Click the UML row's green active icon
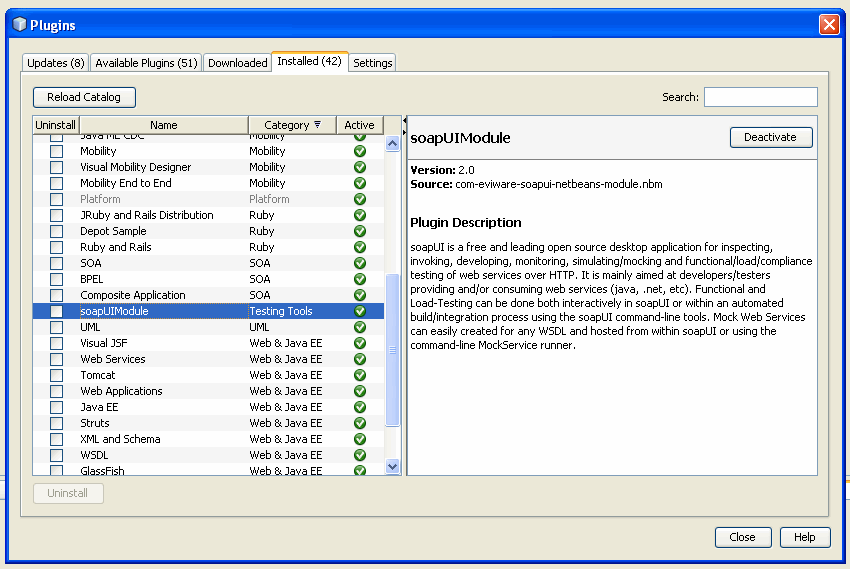The height and width of the screenshot is (569, 850). coord(359,327)
